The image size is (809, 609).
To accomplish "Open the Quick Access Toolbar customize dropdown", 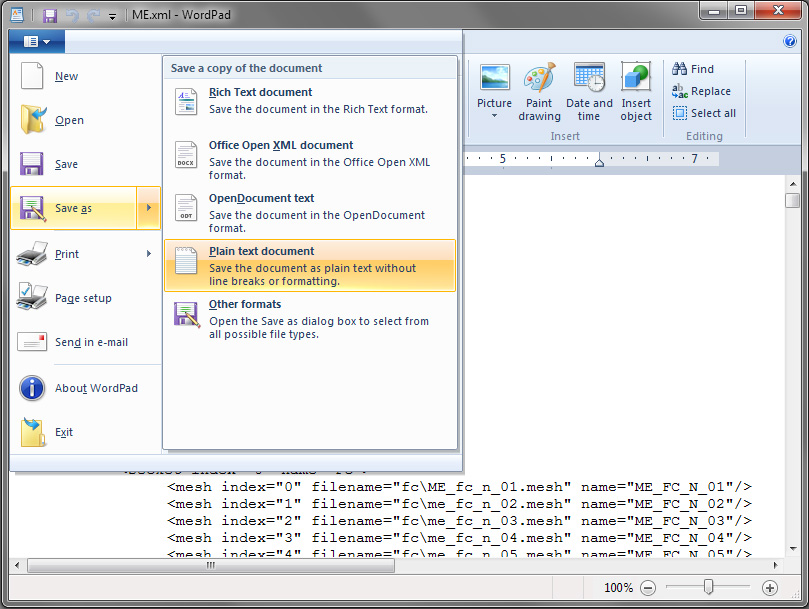I will pyautogui.click(x=112, y=16).
